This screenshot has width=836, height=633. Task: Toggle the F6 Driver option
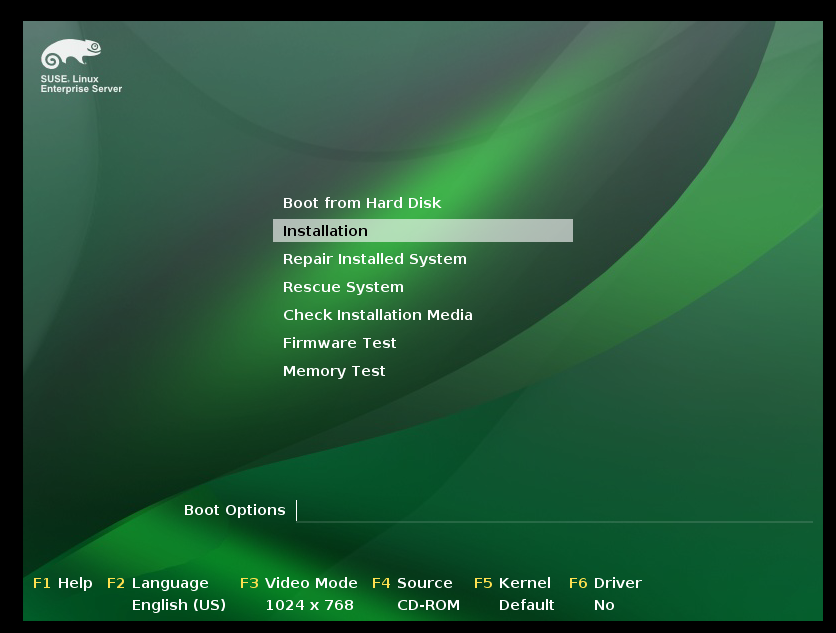point(600,582)
